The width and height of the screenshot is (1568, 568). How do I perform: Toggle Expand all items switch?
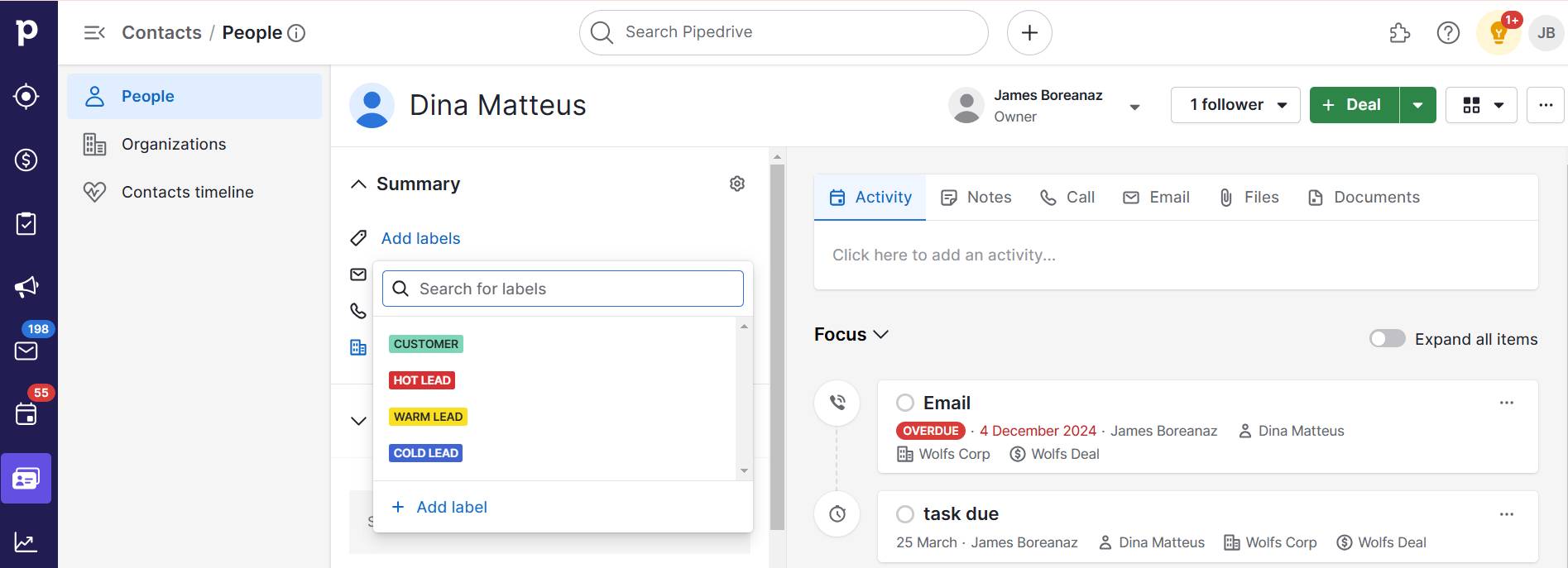pyautogui.click(x=1387, y=339)
